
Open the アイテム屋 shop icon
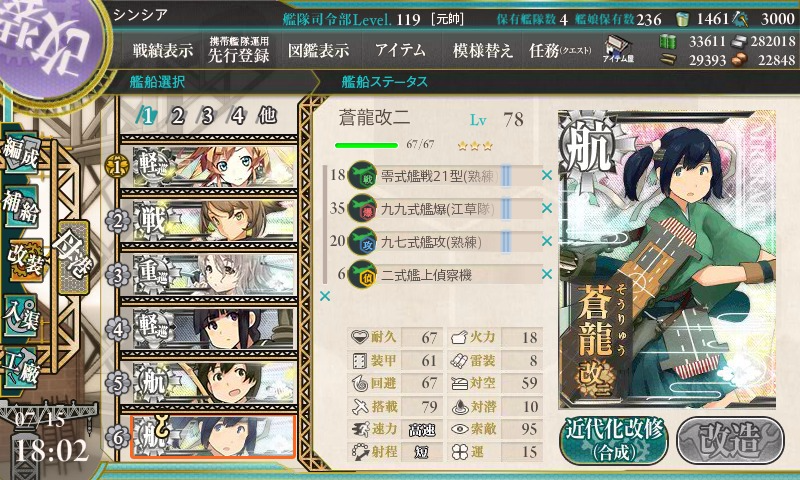pos(618,49)
